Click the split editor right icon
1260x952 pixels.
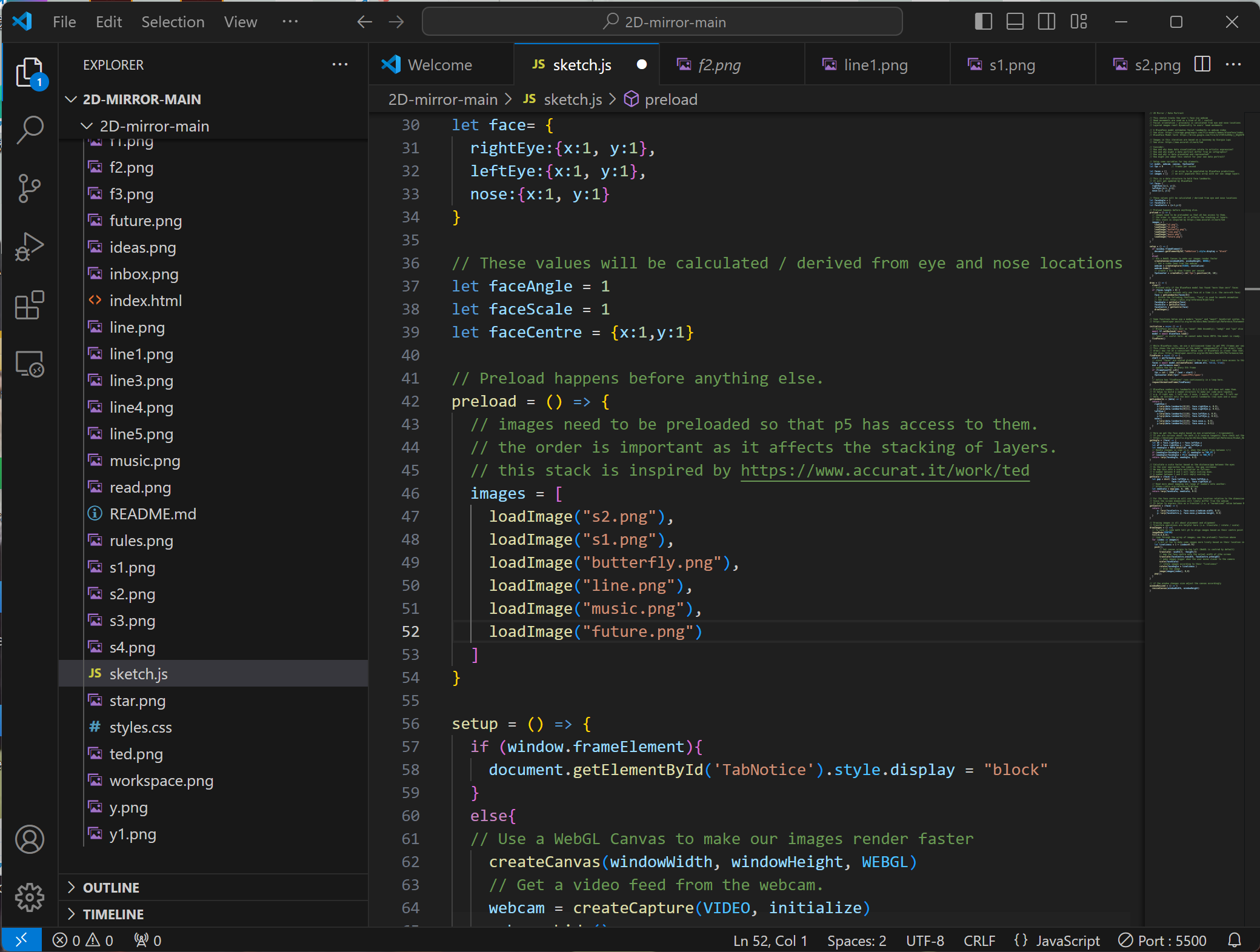[x=1202, y=64]
